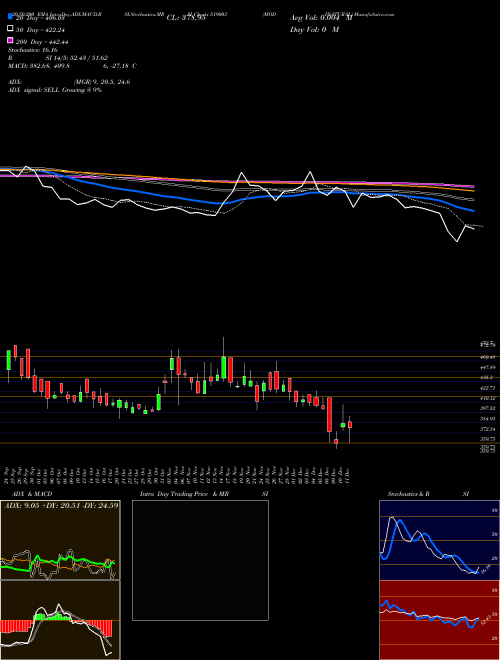500x660 pixels.
Task: Click the 'Avg Vol: 0.004 M' label
Action: point(321,18)
